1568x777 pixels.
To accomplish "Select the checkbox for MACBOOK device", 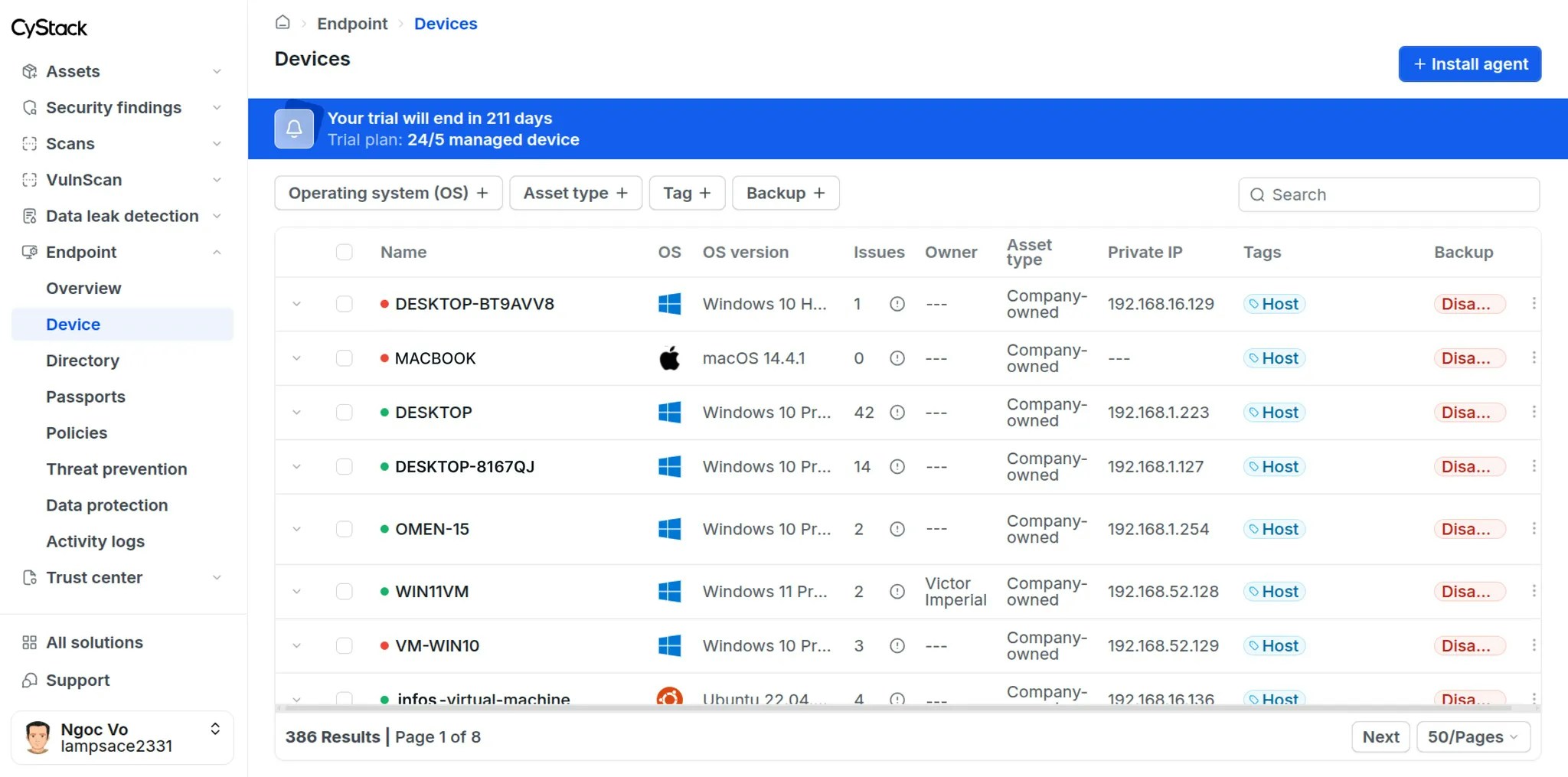I will pos(344,357).
